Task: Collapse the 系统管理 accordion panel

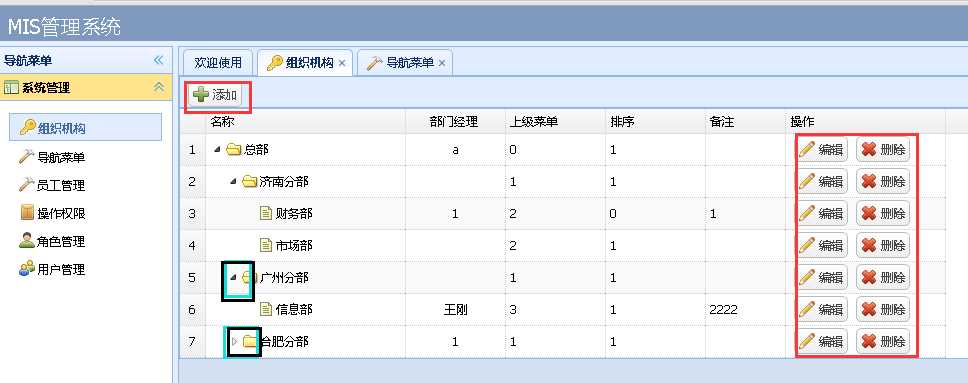Action: tap(159, 87)
